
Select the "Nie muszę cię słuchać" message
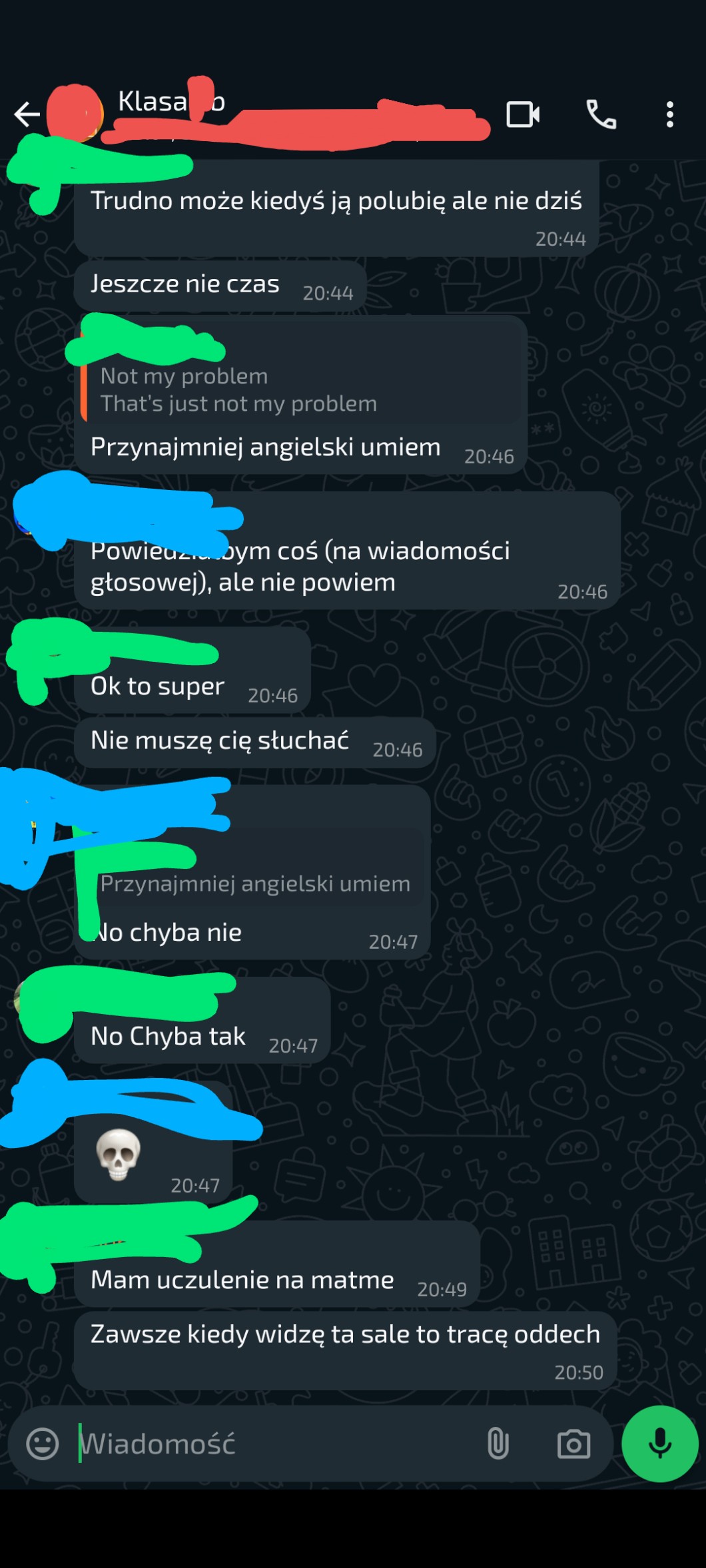point(255,742)
